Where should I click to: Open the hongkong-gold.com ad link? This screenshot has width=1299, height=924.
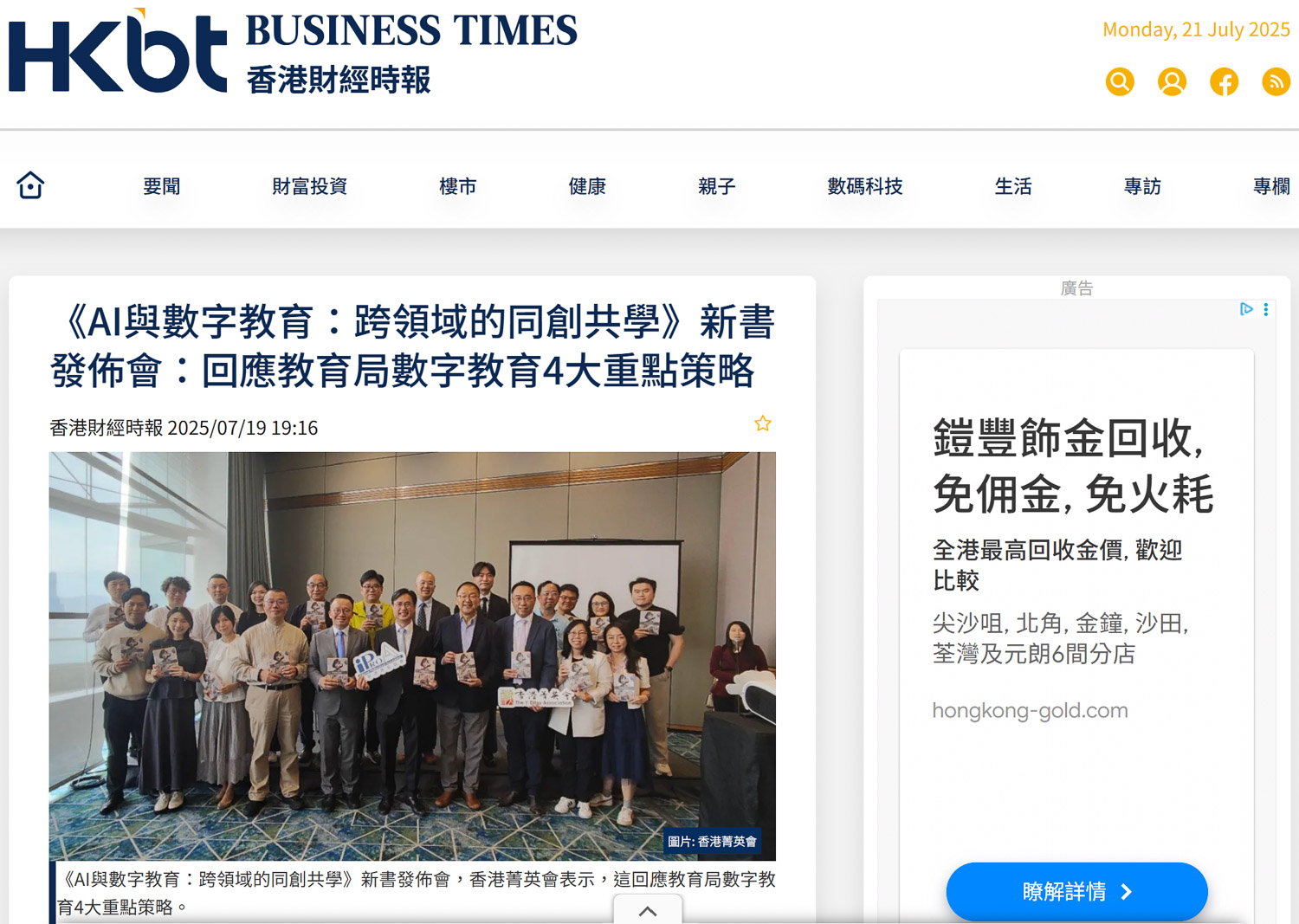(x=1030, y=711)
